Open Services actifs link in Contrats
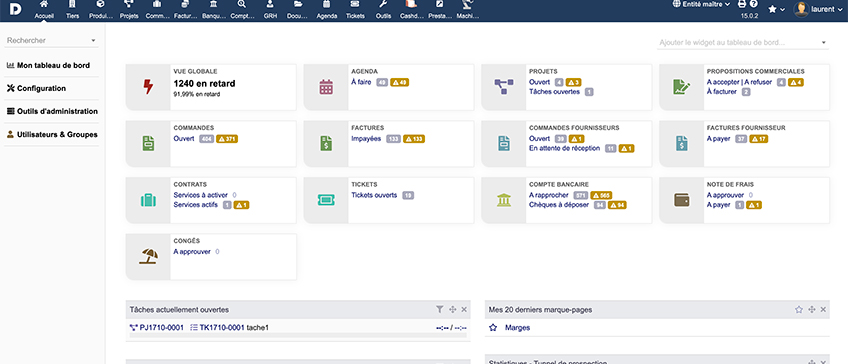 point(196,205)
